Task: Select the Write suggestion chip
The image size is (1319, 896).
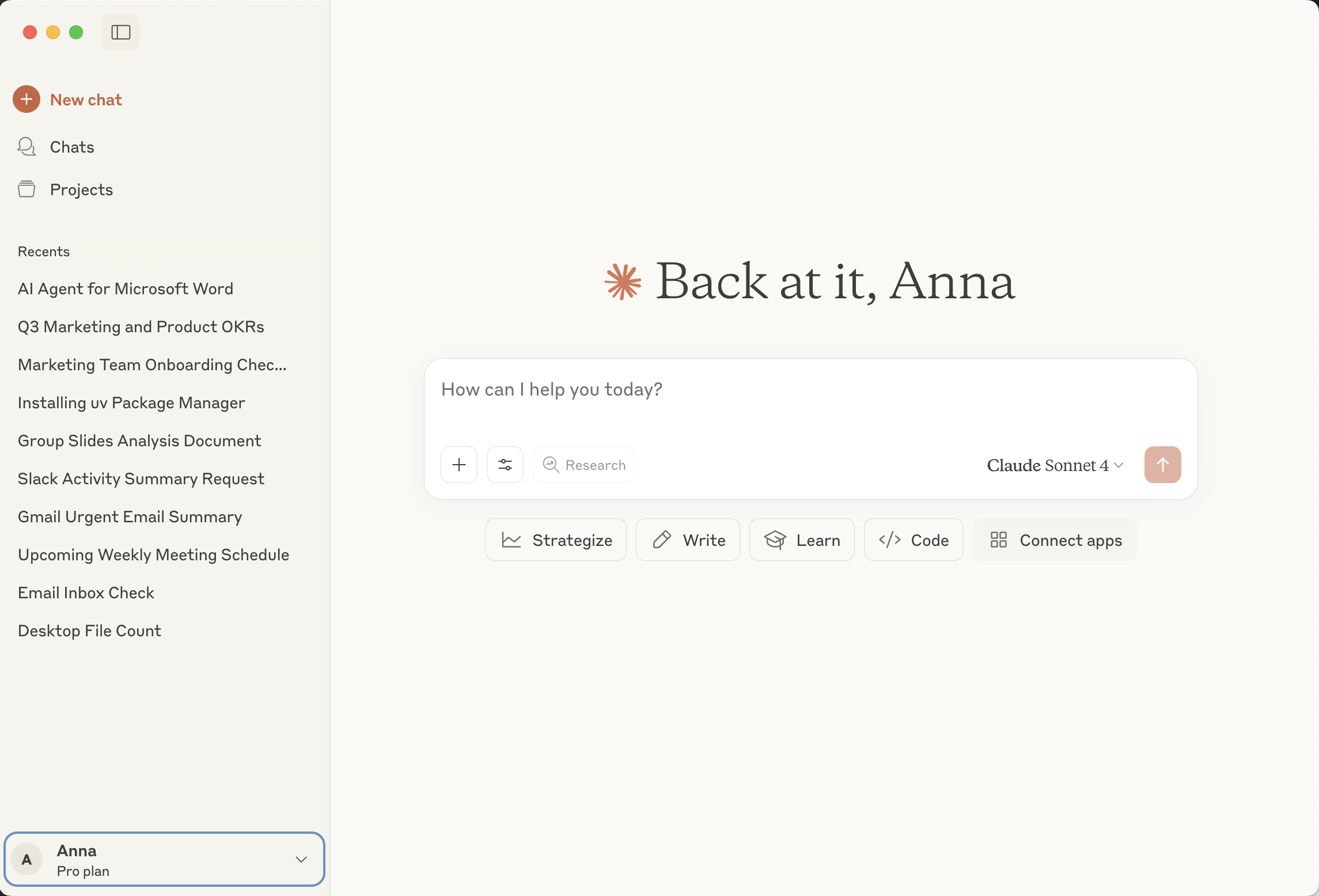Action: (688, 540)
